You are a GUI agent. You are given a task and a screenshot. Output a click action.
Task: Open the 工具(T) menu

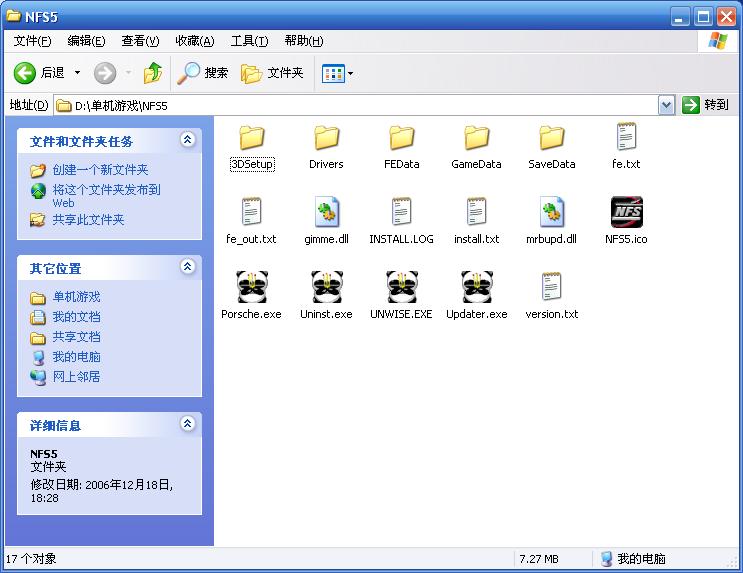(249, 41)
